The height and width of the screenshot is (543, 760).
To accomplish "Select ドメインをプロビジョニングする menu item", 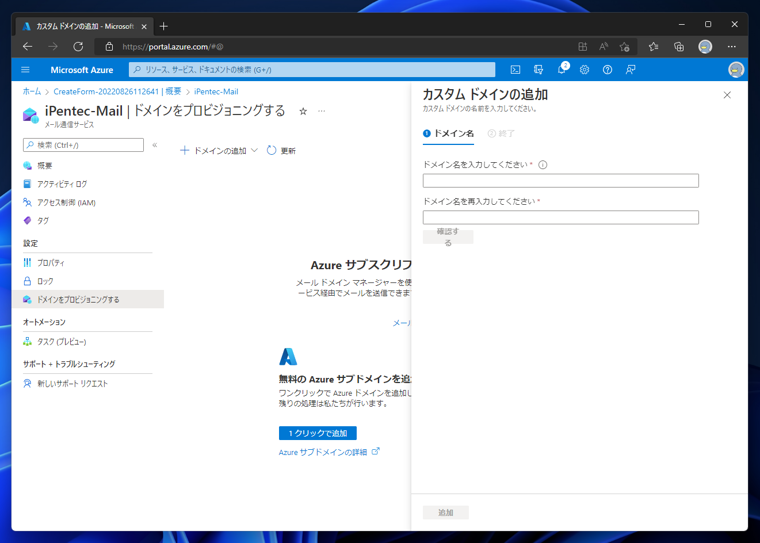I will pyautogui.click(x=88, y=300).
